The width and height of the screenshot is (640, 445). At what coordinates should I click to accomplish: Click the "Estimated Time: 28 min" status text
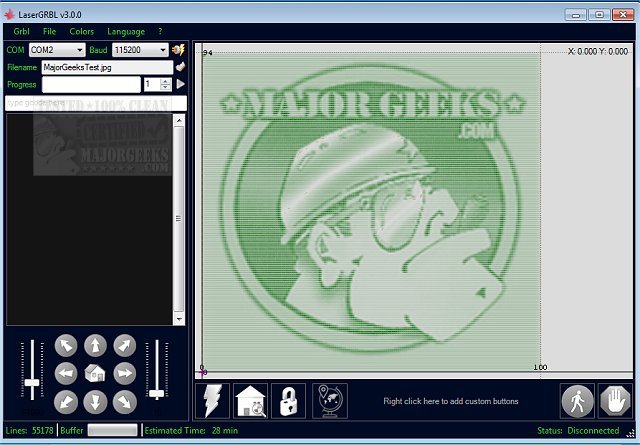pyautogui.click(x=191, y=431)
